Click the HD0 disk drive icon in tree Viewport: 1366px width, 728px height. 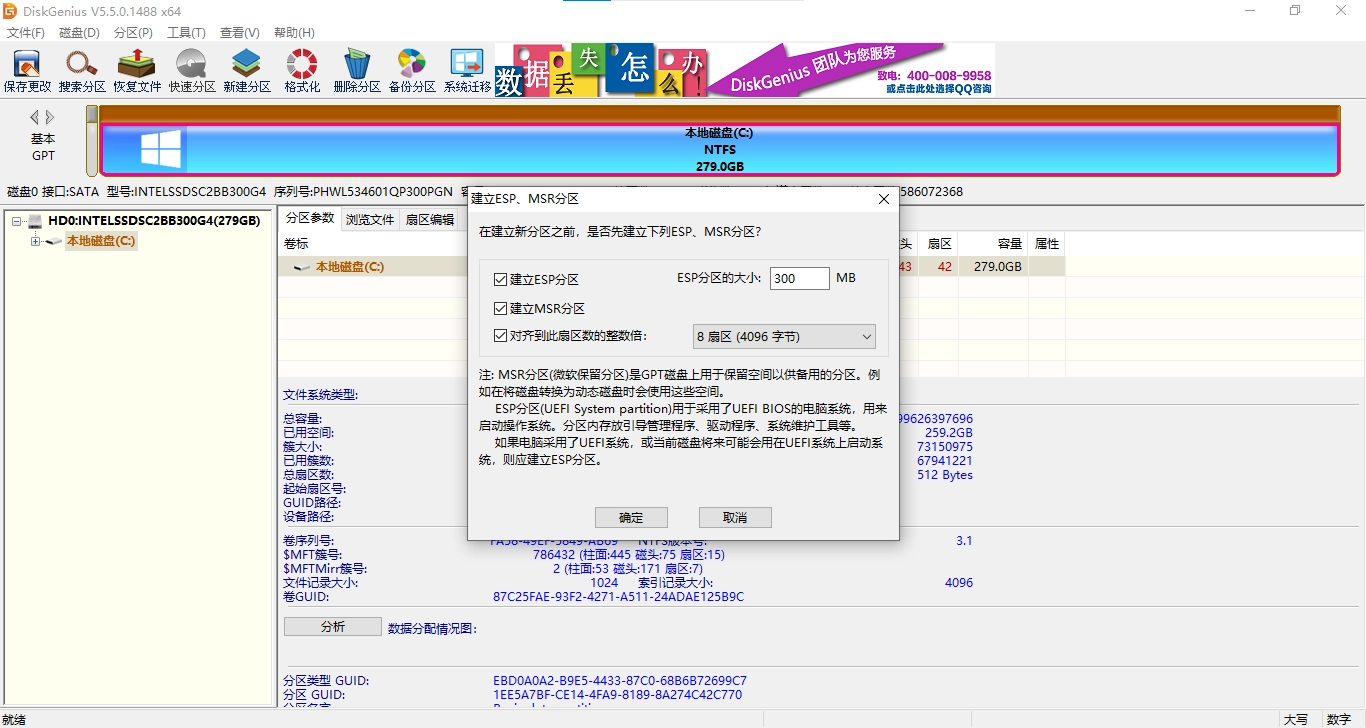click(x=35, y=221)
